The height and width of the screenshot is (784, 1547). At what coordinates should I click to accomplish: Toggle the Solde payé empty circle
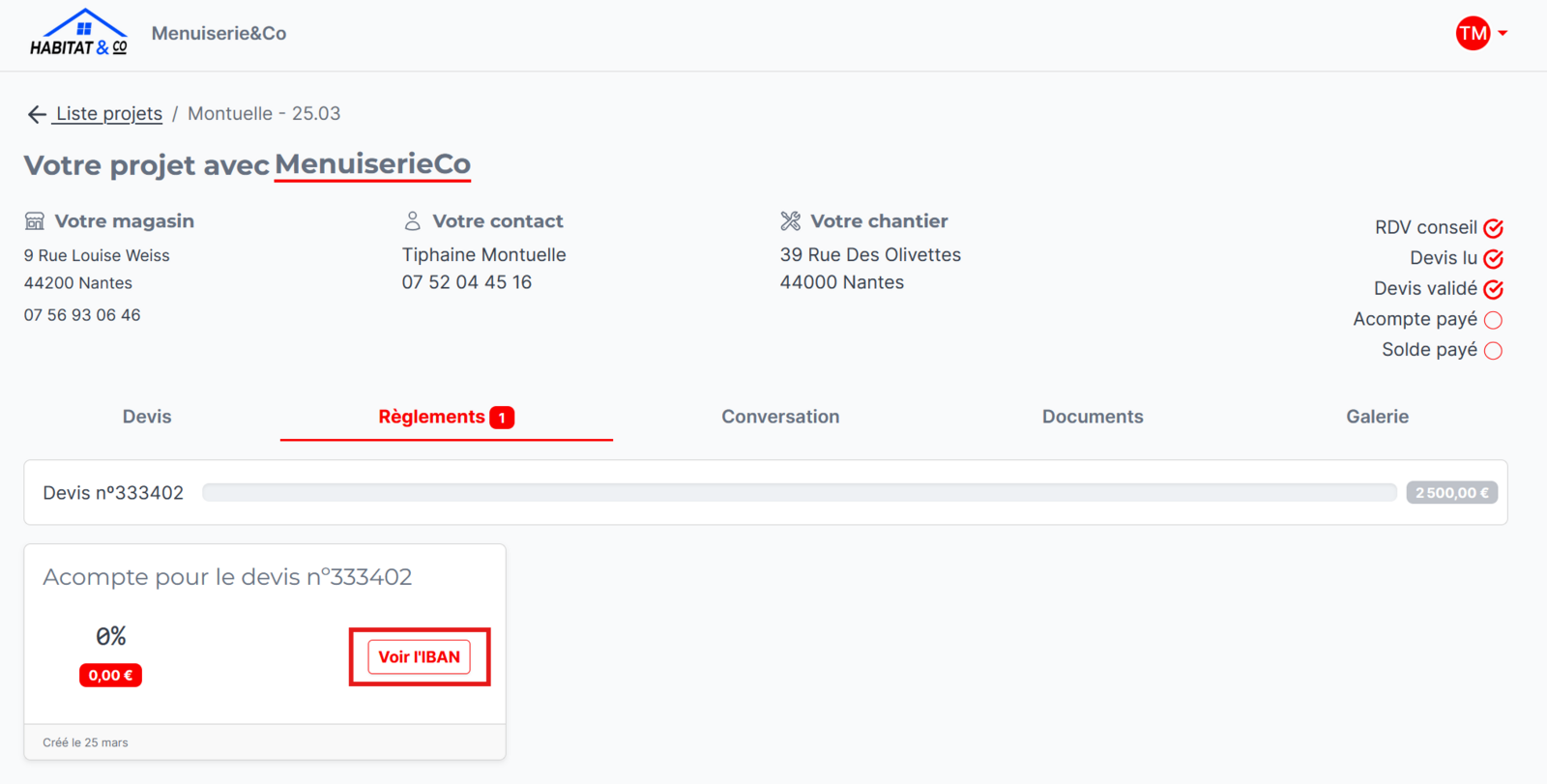pyautogui.click(x=1493, y=350)
